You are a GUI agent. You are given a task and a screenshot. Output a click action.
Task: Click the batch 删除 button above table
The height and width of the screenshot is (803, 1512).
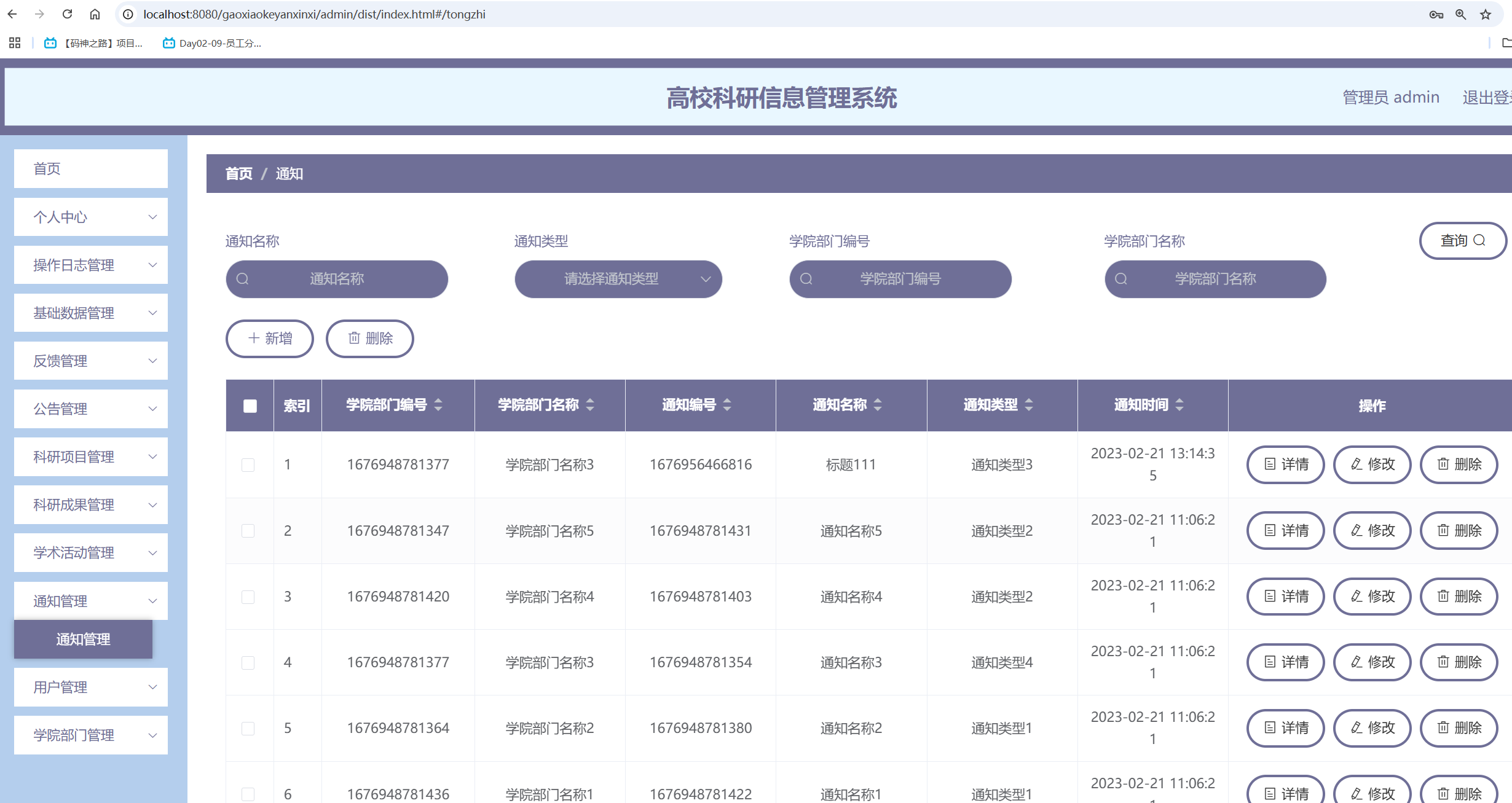(370, 339)
